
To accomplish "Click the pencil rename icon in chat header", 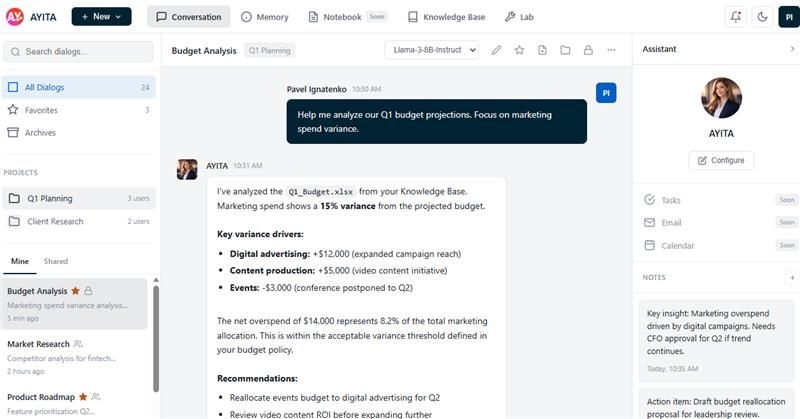I will (x=496, y=50).
